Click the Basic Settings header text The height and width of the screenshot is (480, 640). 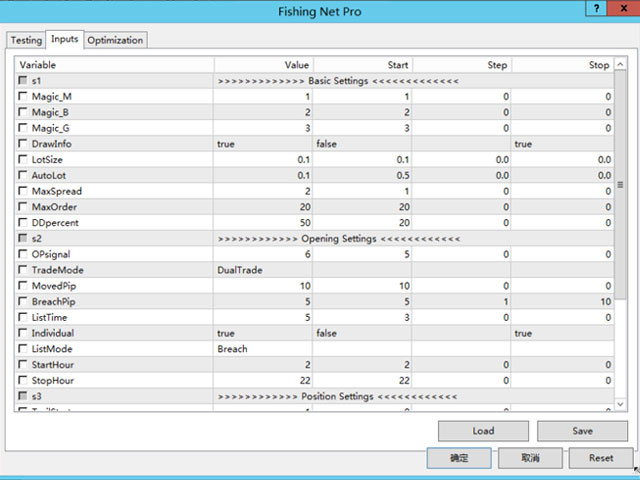point(338,81)
